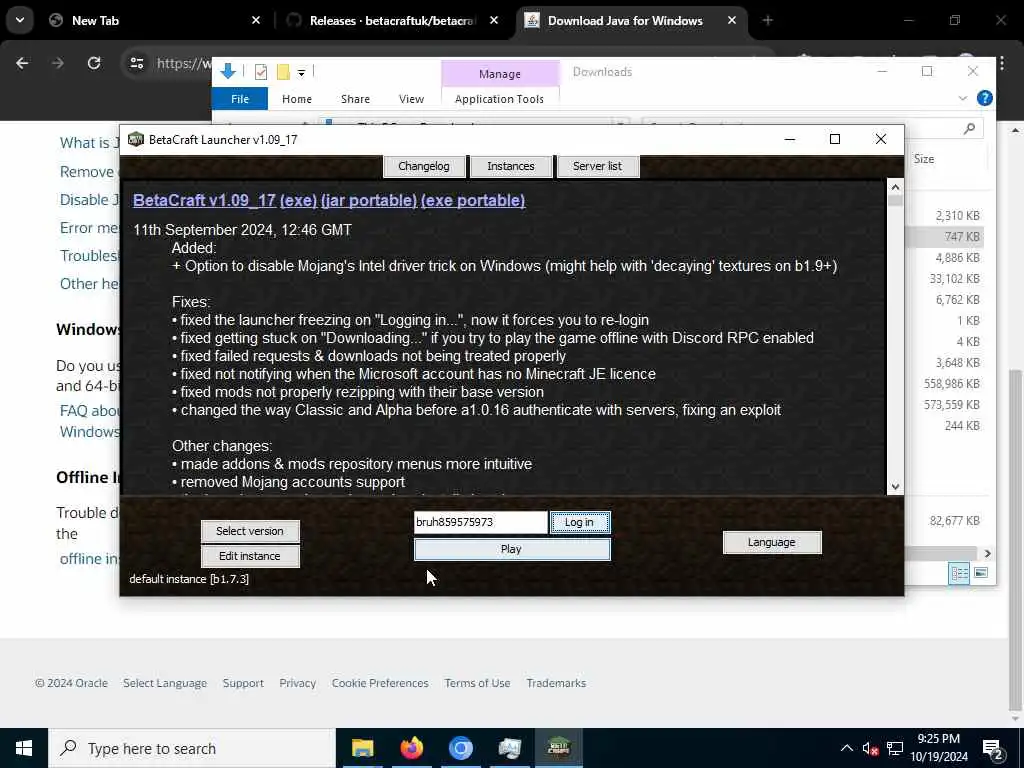Image resolution: width=1024 pixels, height=768 pixels.
Task: Click the Select Language footer link
Action: coord(165,683)
